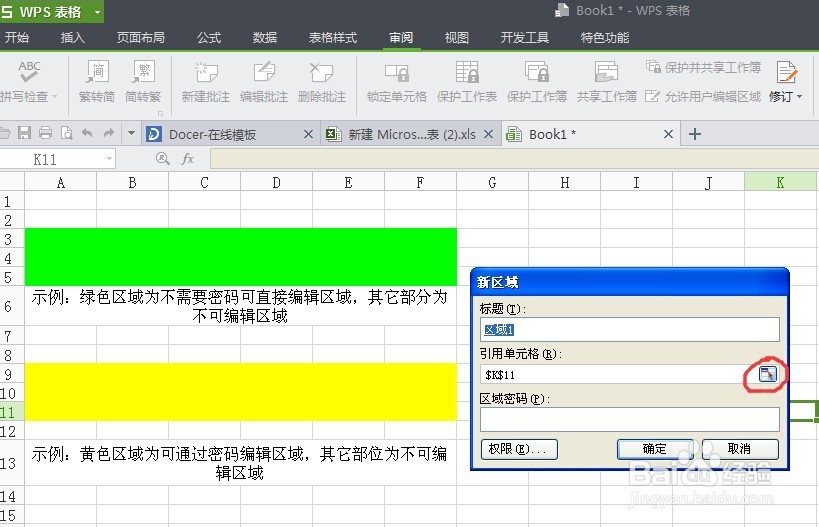
Task: Switch to the 公式 ribbon tab
Action: point(209,38)
